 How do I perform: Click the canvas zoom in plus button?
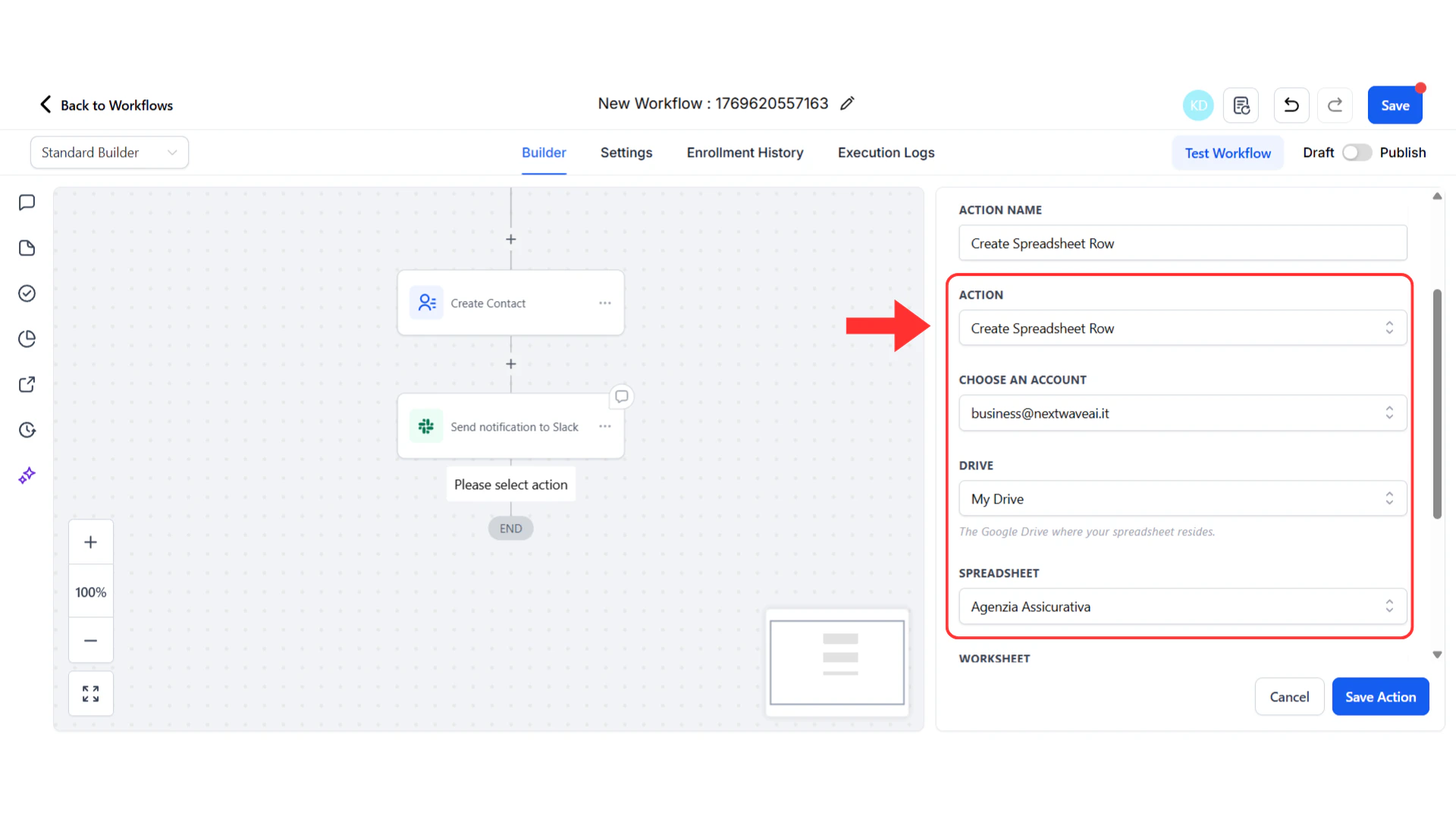coord(91,542)
